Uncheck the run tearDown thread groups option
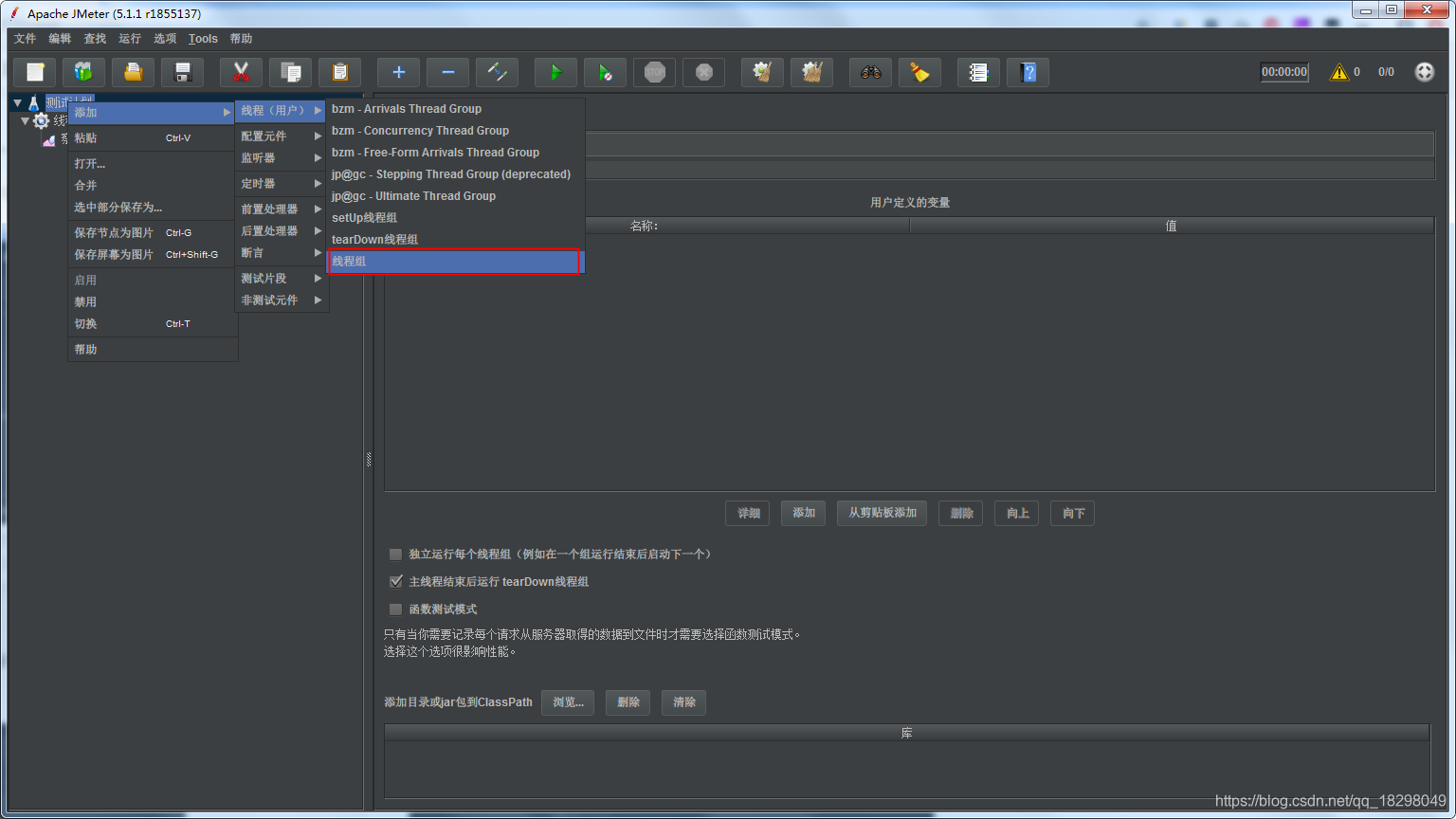Viewport: 1456px width, 819px height. [x=396, y=582]
